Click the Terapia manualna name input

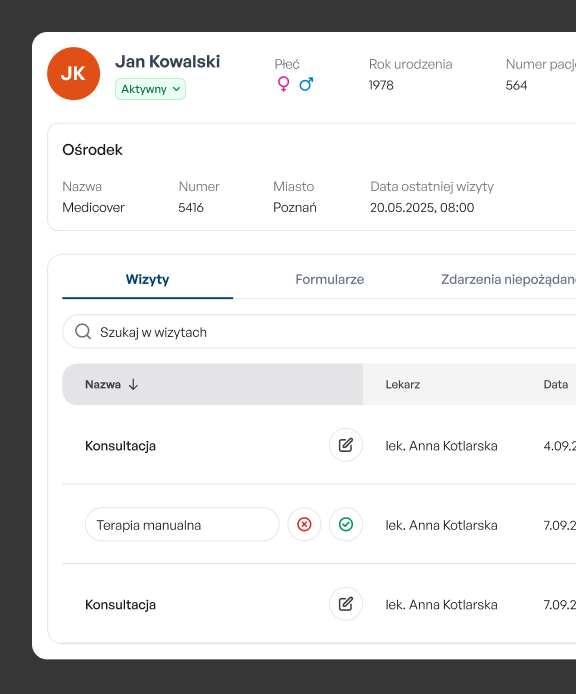click(x=182, y=524)
